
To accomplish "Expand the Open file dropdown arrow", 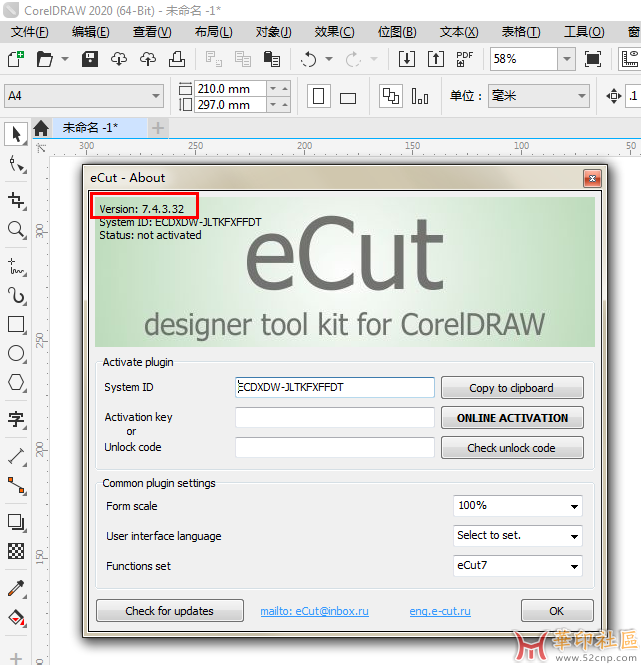I will click(65, 59).
